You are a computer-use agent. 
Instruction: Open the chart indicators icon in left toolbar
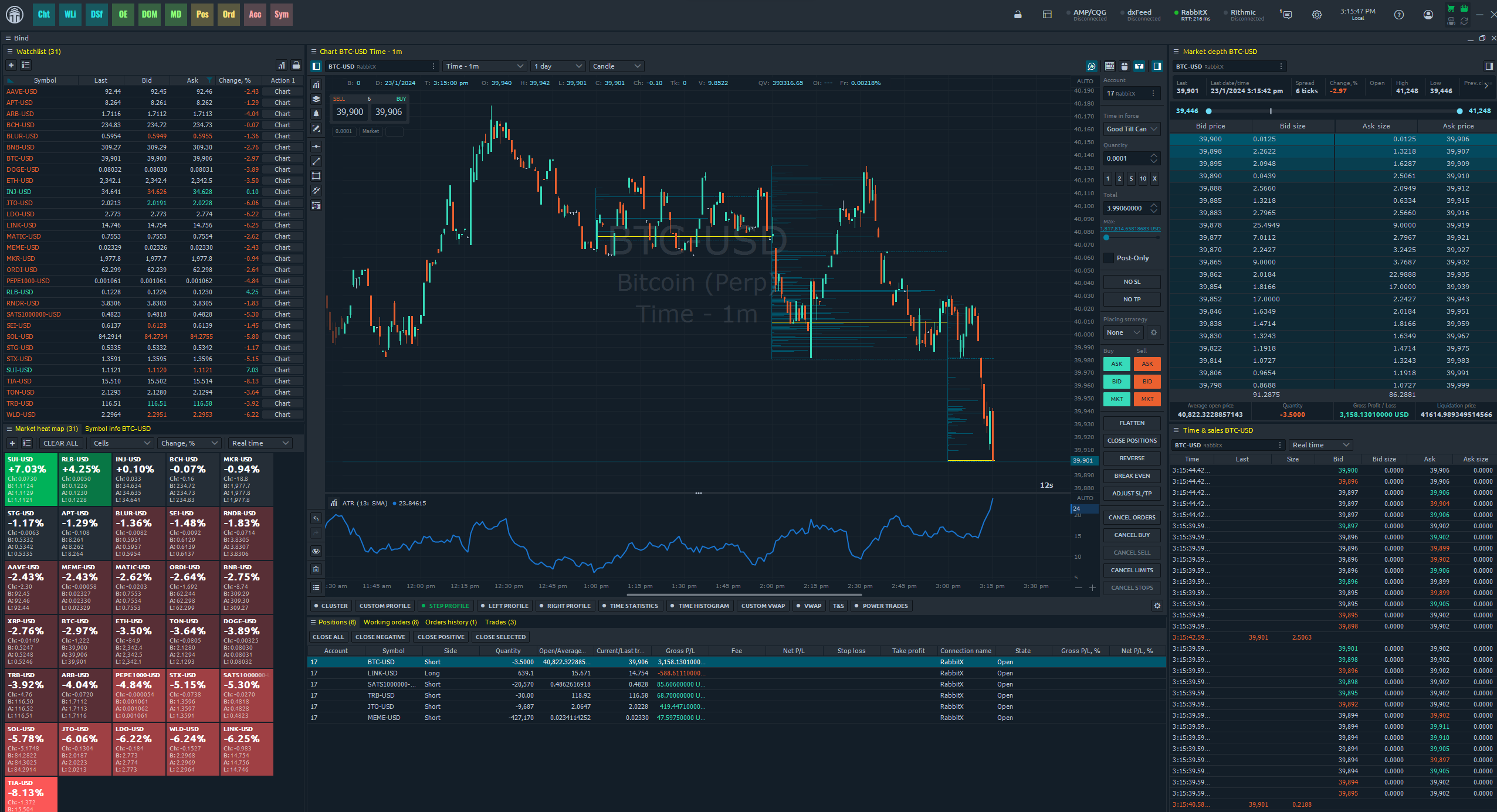pos(316,84)
